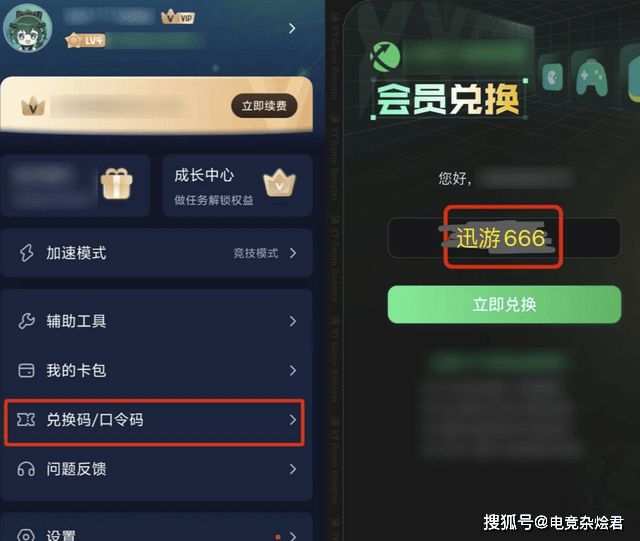This screenshot has height=541, width=640.
Task: Open 我的卡包 card wallet entry
Action: click(157, 370)
